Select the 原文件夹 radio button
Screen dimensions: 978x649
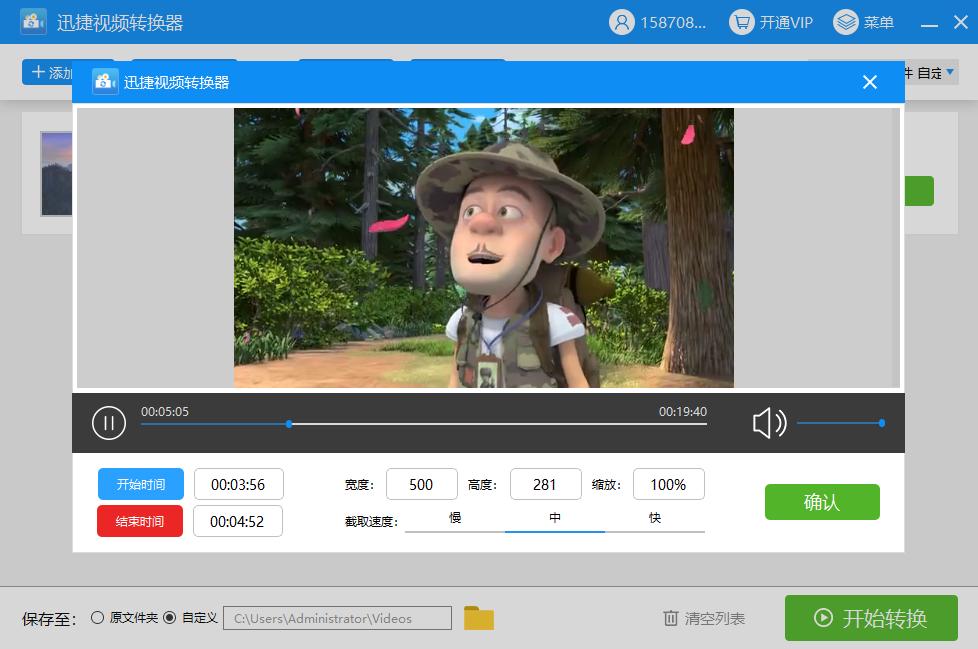(x=97, y=617)
